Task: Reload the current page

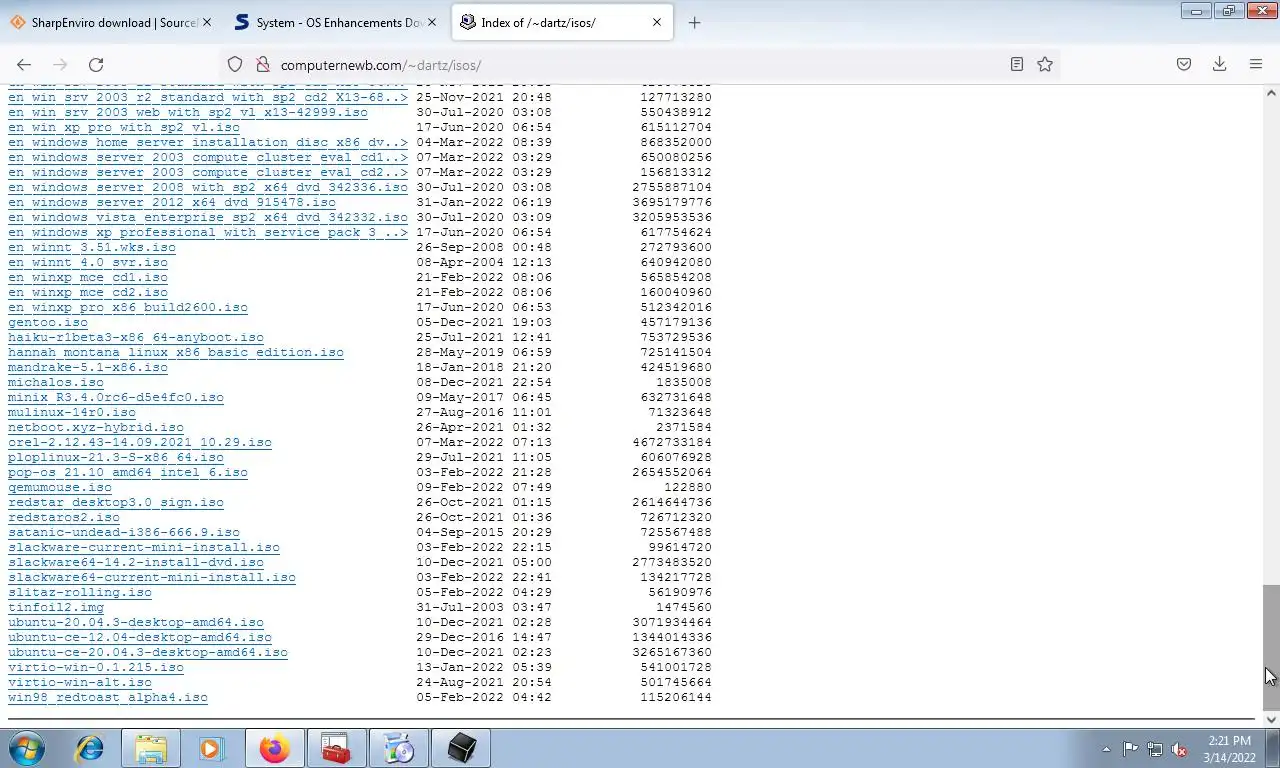Action: coord(96,64)
